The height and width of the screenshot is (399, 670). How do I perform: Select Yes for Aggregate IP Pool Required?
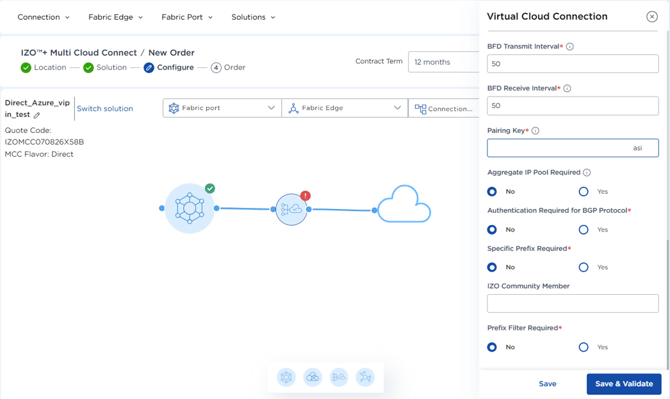(x=584, y=191)
